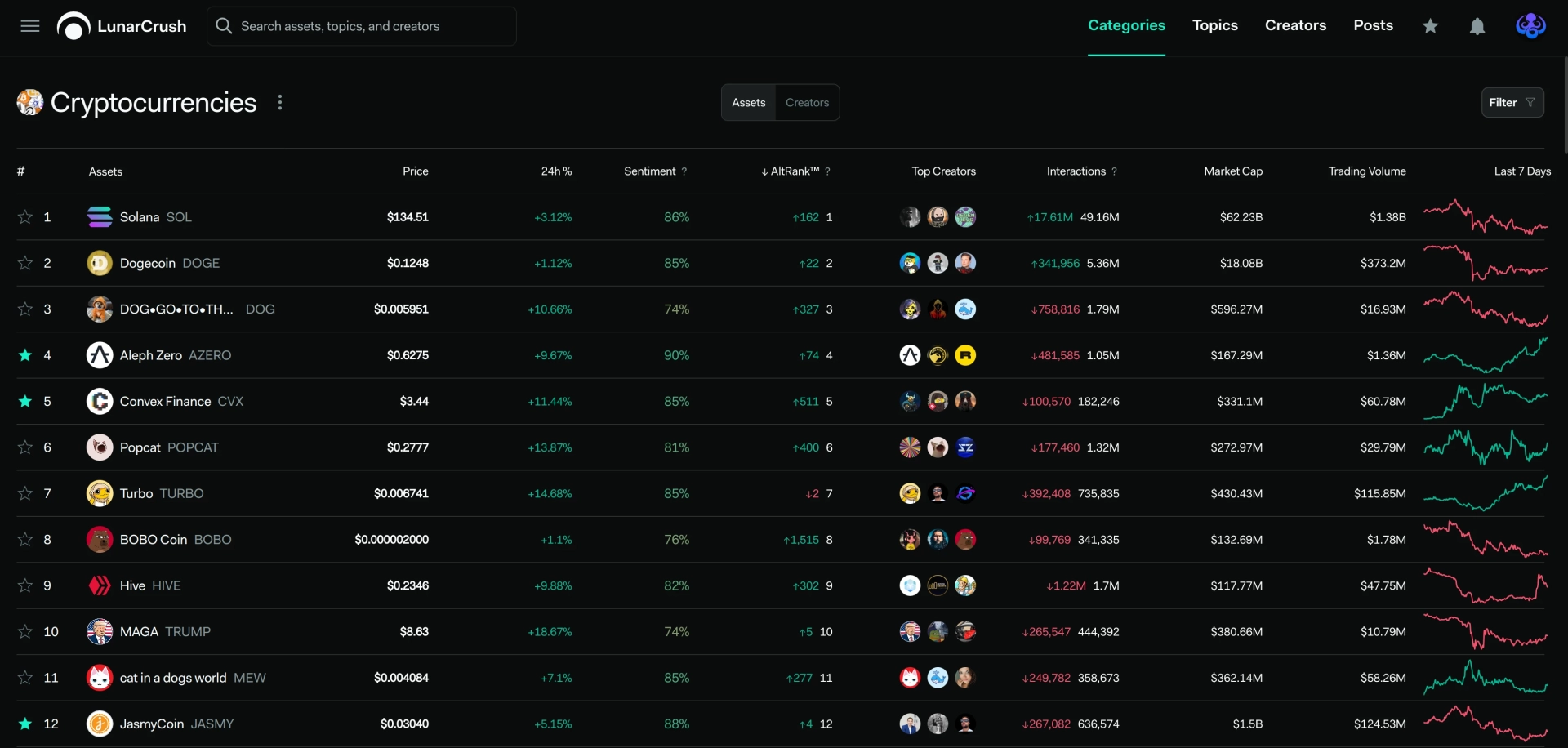
Task: Open the favorites star in the header
Action: [1430, 26]
